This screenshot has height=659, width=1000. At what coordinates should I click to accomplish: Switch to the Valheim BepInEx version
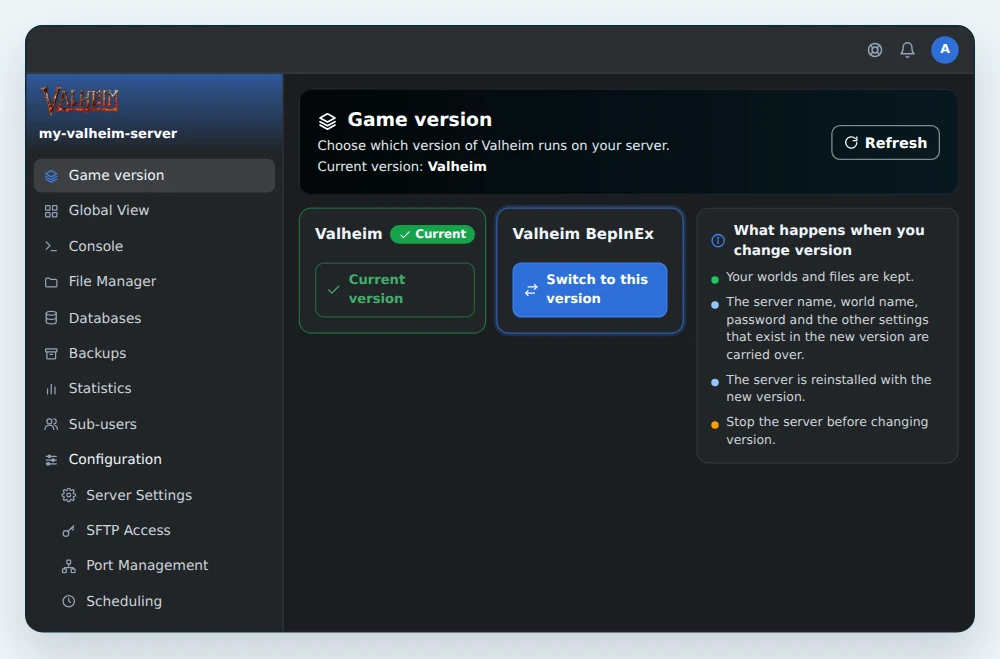(x=590, y=290)
